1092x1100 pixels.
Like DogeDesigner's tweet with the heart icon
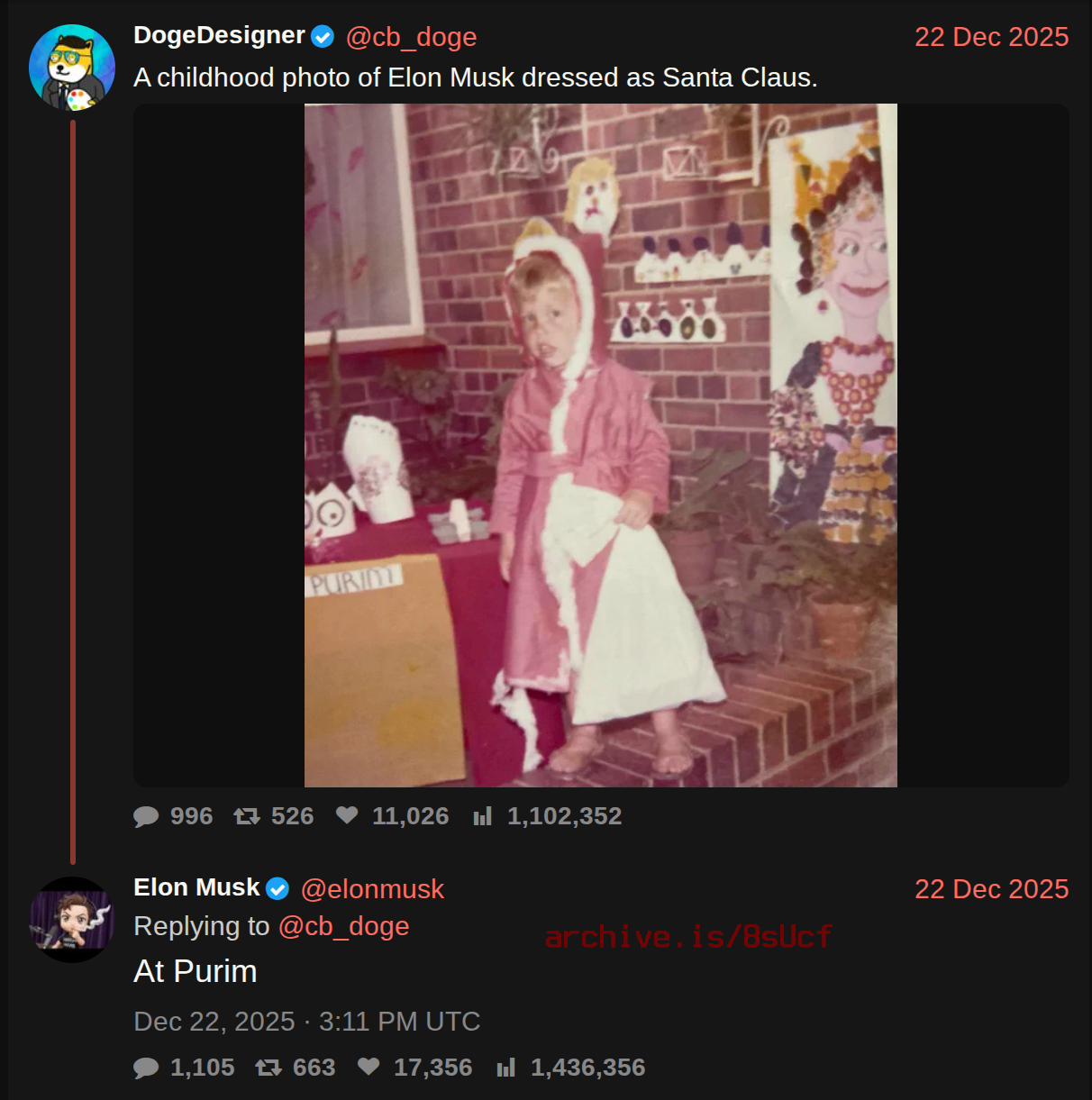(347, 815)
